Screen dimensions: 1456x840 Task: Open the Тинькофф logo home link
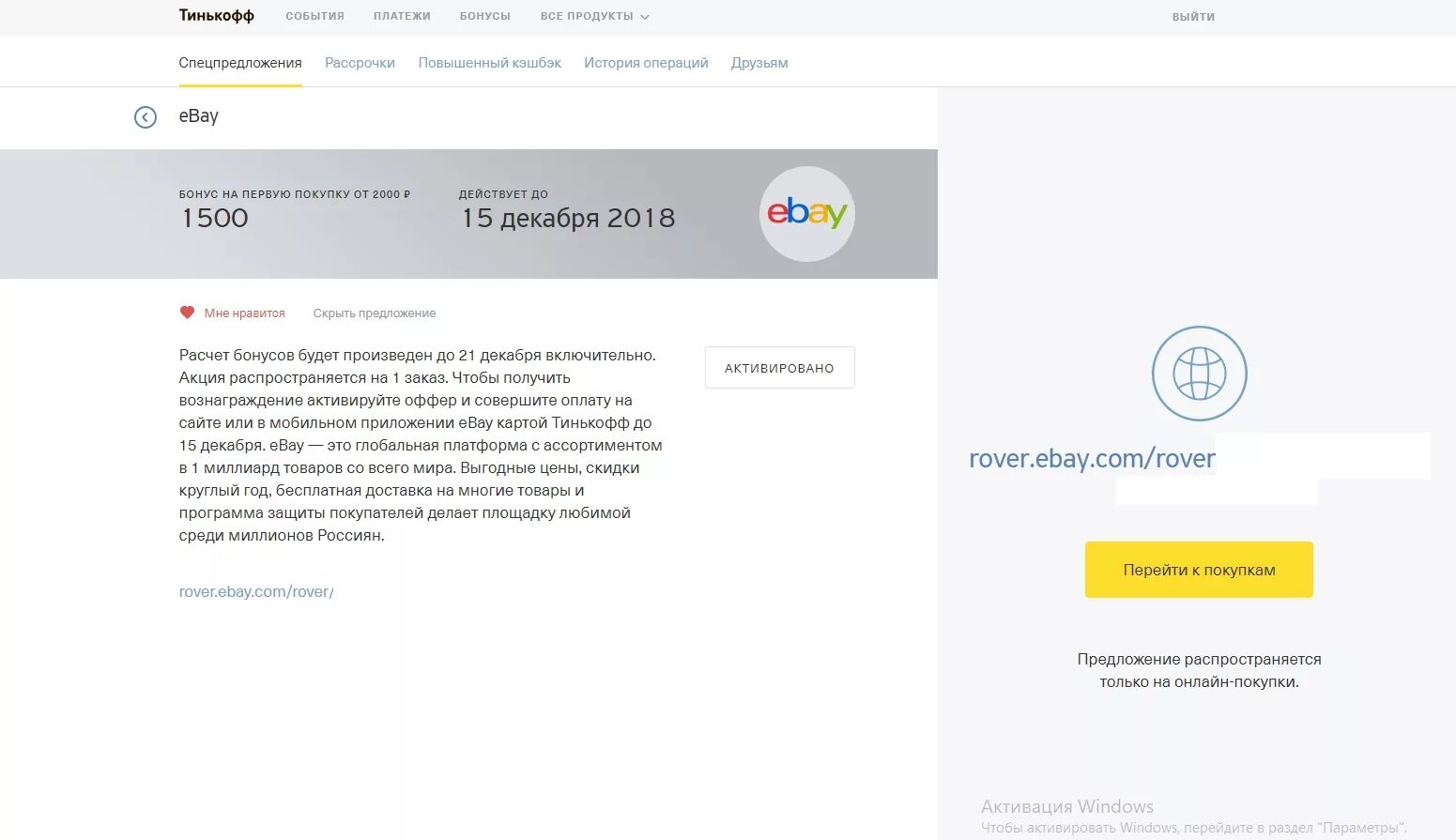click(x=217, y=15)
